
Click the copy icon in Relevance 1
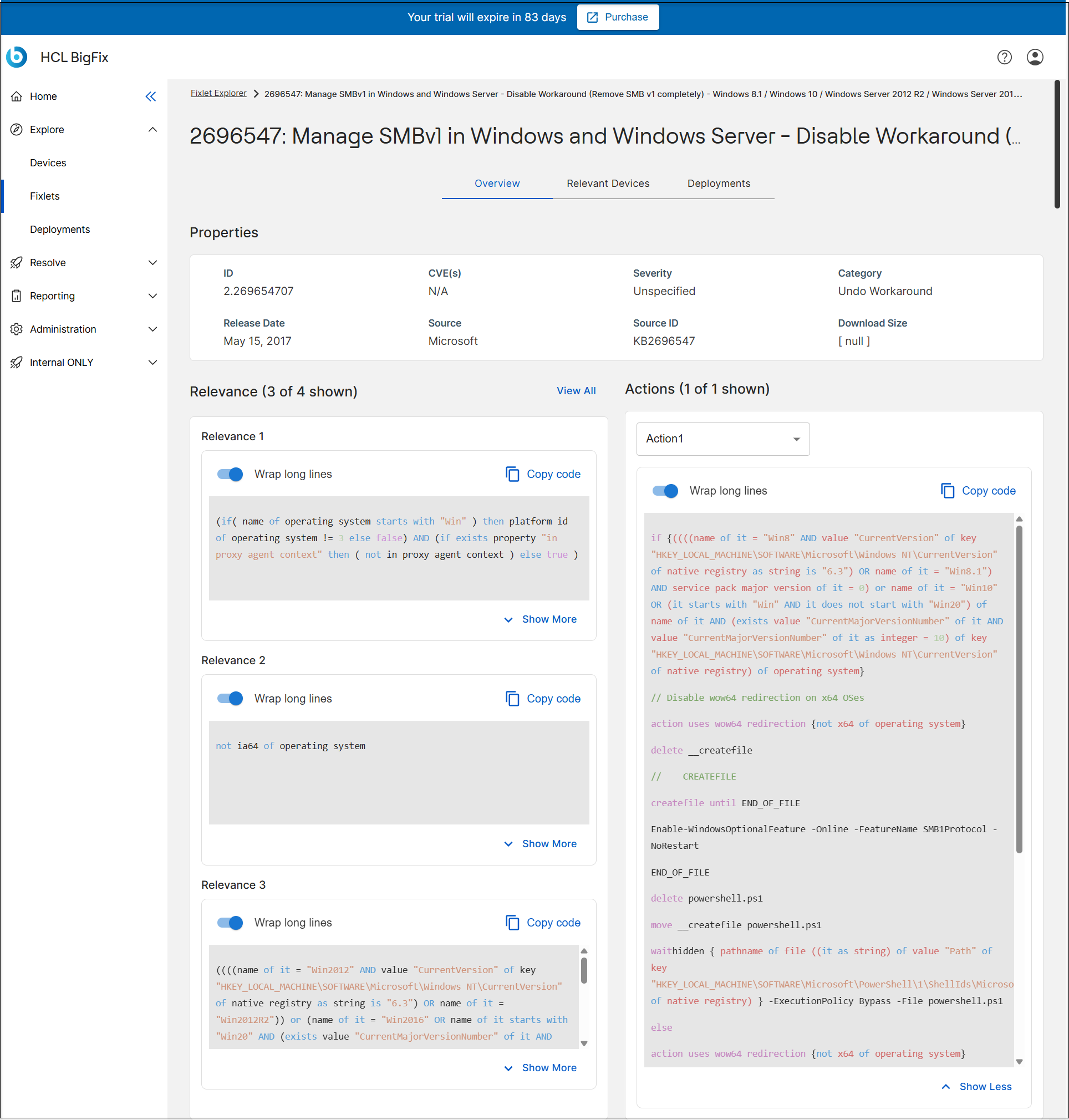pos(512,474)
